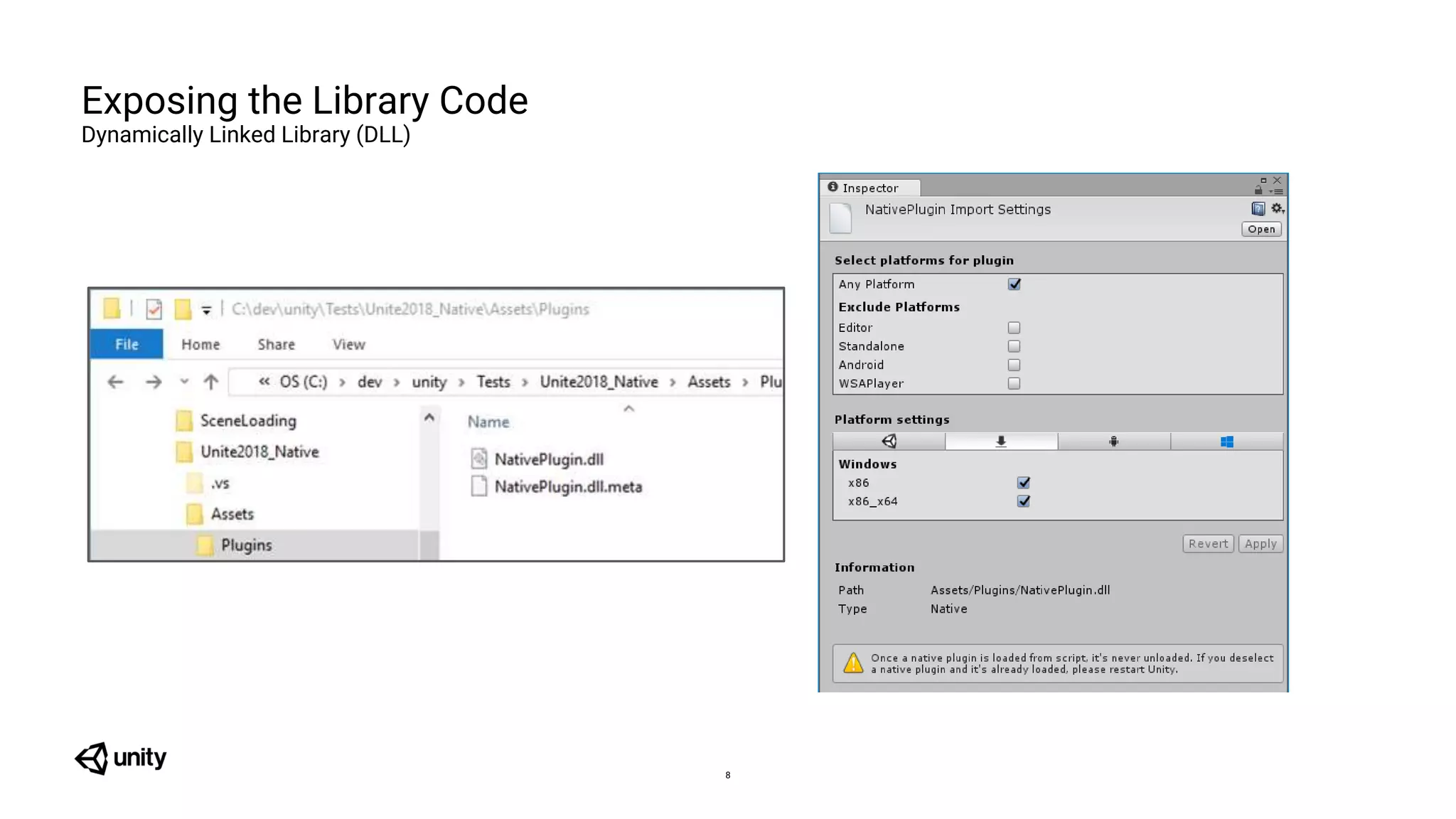
Task: Open recent locations dropdown in Explorer
Action: pyautogui.click(x=184, y=382)
